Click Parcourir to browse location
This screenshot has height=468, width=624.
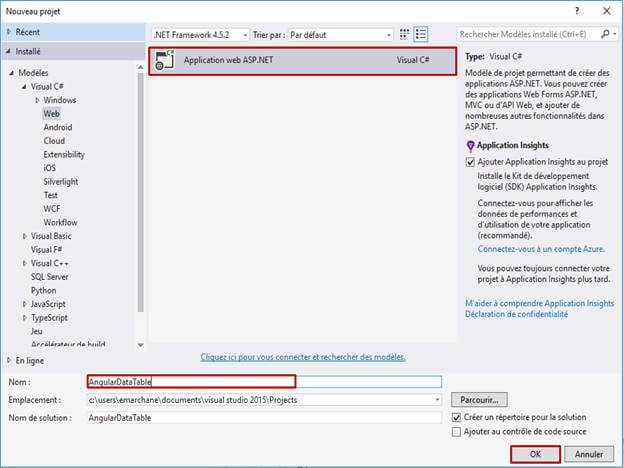[x=479, y=400]
